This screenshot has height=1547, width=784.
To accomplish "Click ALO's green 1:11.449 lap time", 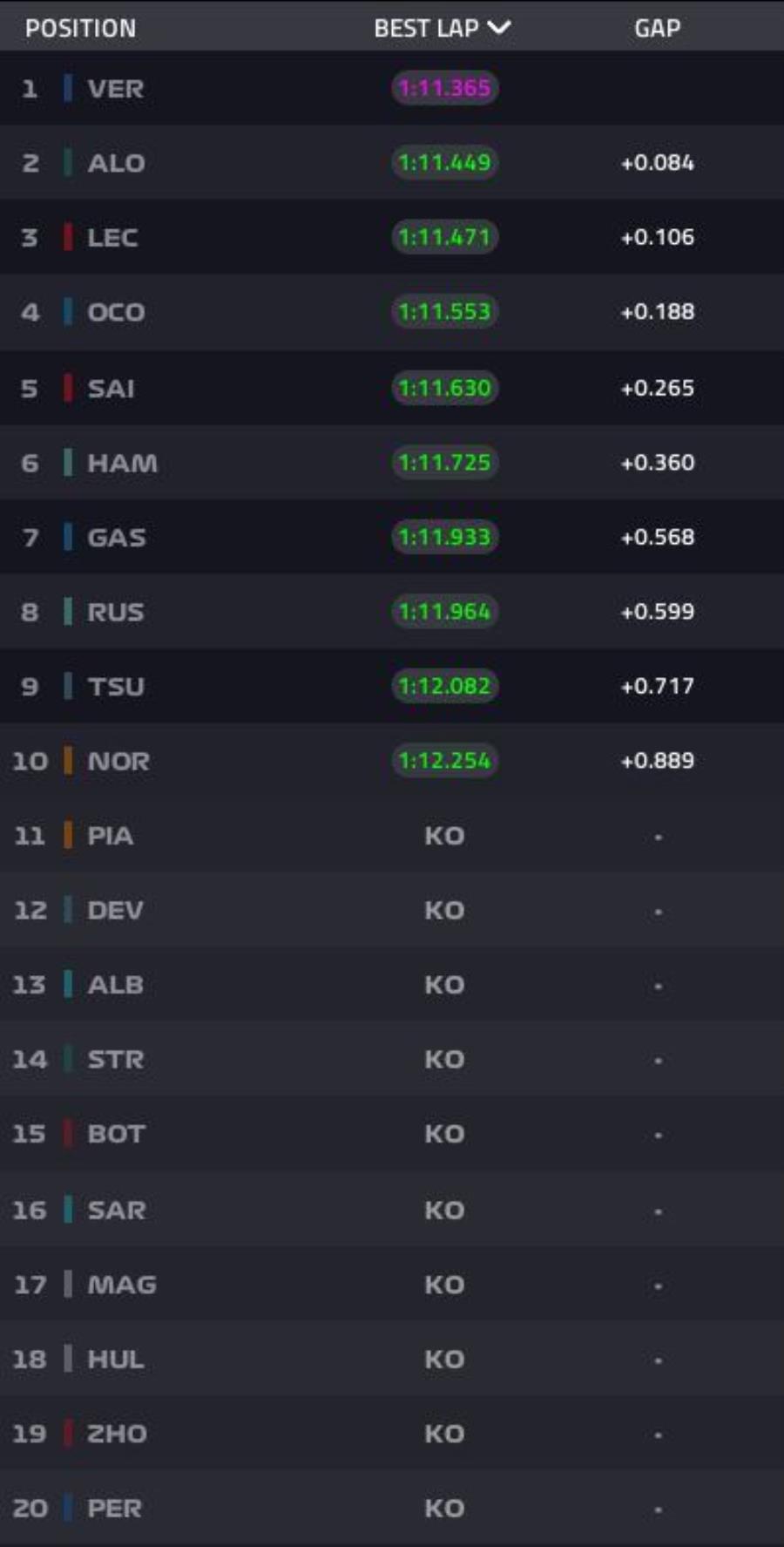I will (x=444, y=162).
